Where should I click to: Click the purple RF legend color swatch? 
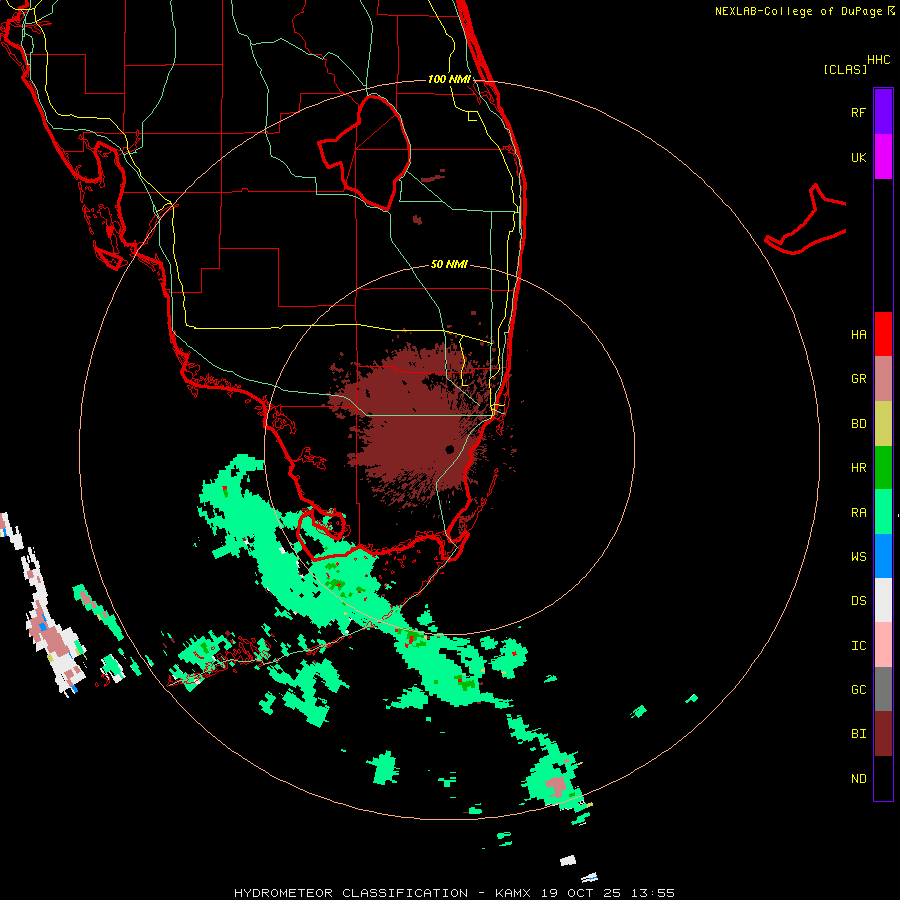[883, 111]
